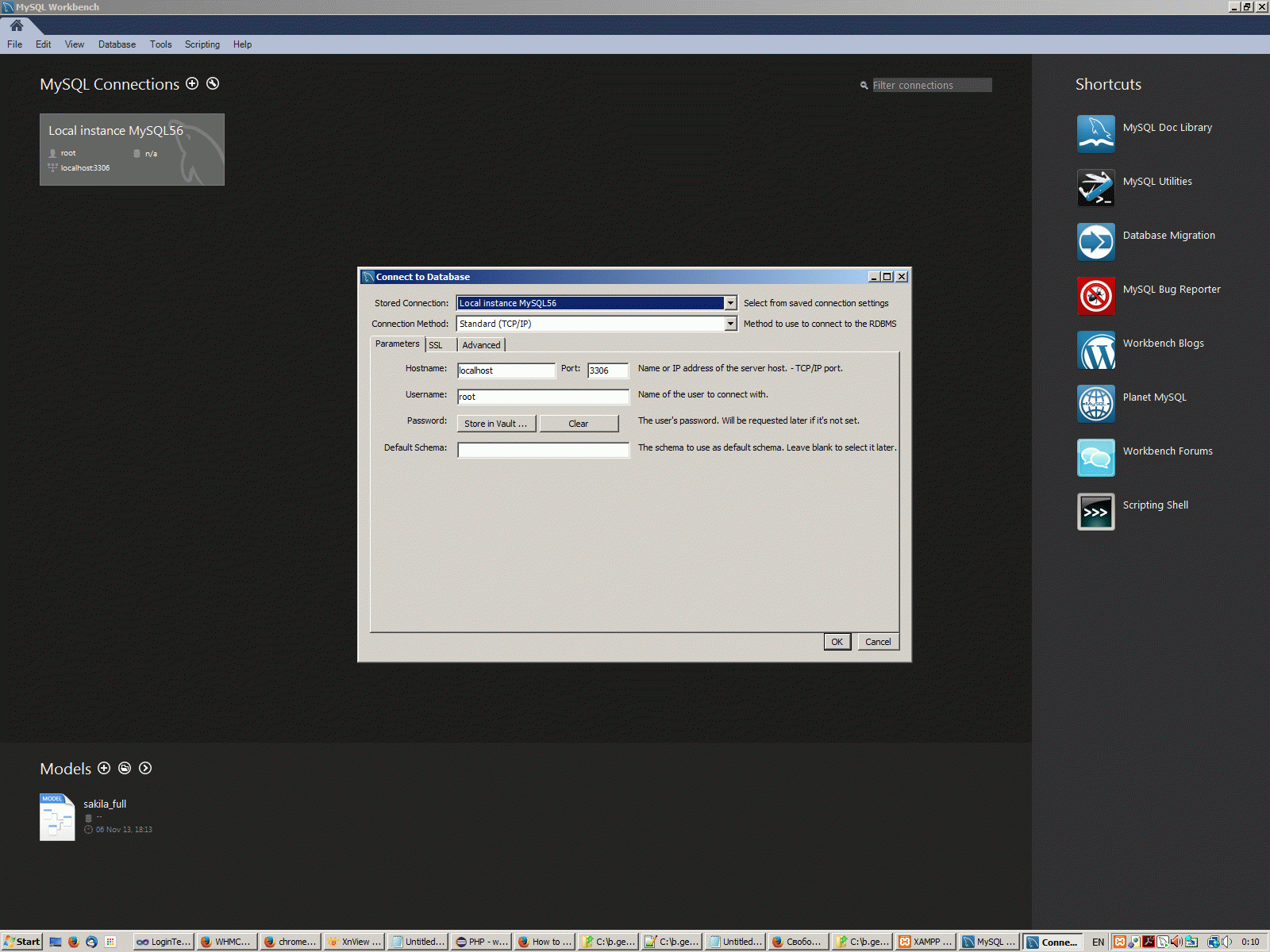Switch to the XAMPP taskbar window
Screen dimensions: 1270x952
926,942
